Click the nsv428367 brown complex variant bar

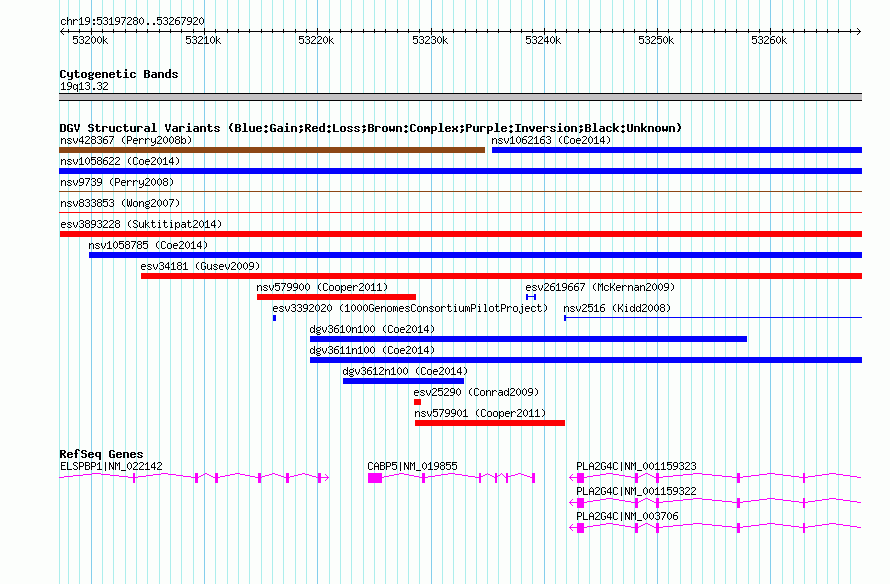[x=272, y=150]
